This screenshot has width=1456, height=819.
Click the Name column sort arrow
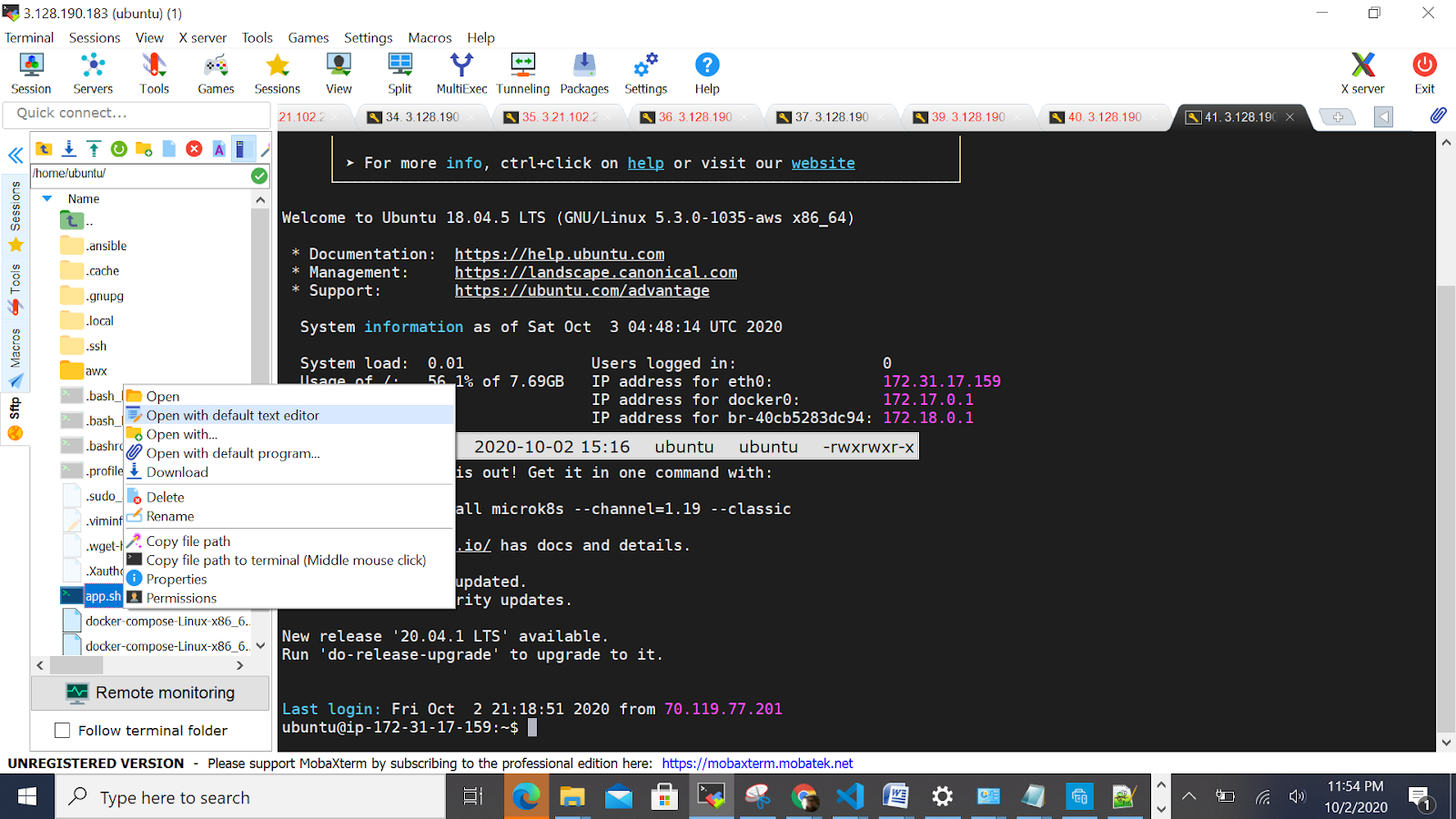pos(47,198)
